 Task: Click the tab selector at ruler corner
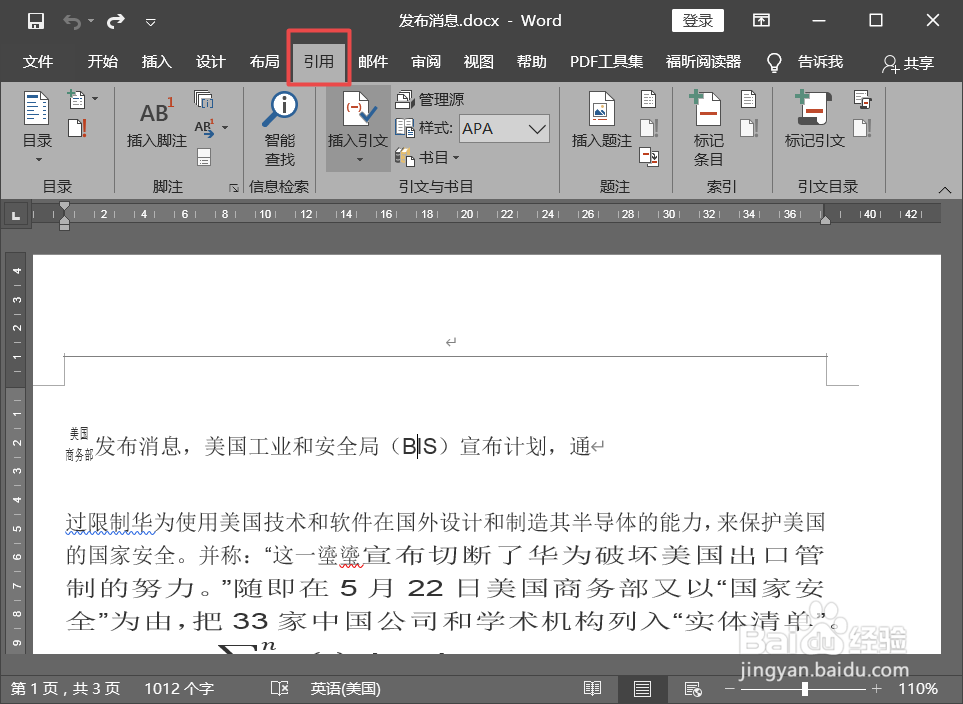pyautogui.click(x=16, y=216)
